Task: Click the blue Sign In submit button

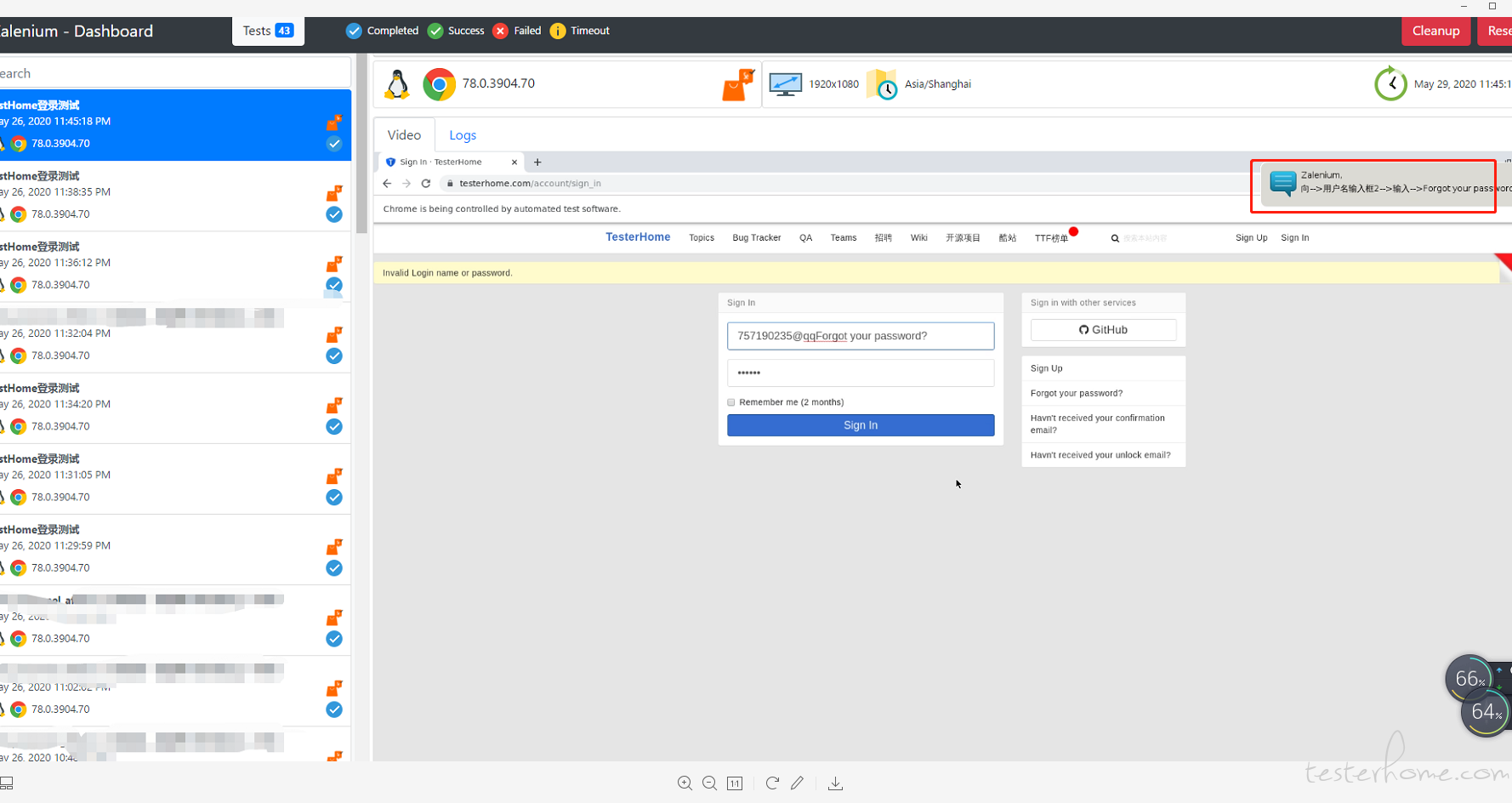Action: pos(861,425)
